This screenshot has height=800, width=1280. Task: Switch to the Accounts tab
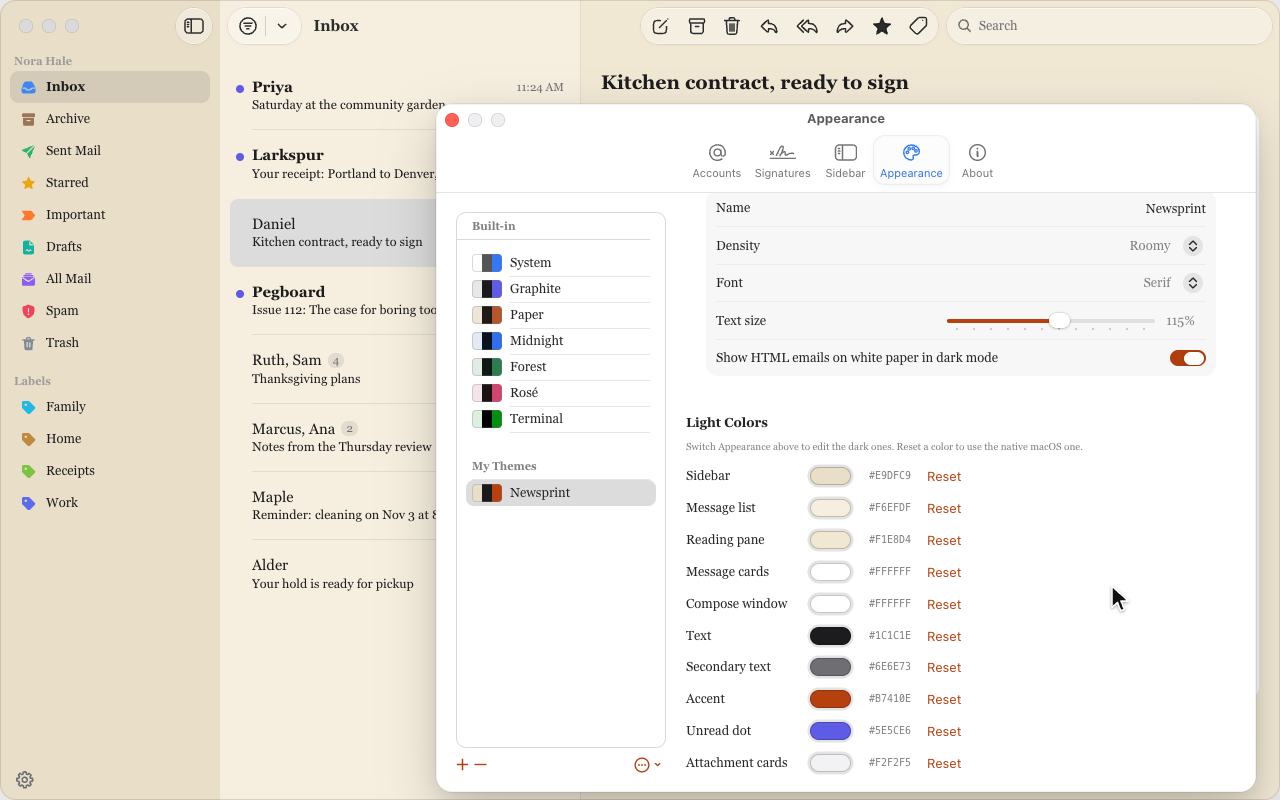coord(717,160)
